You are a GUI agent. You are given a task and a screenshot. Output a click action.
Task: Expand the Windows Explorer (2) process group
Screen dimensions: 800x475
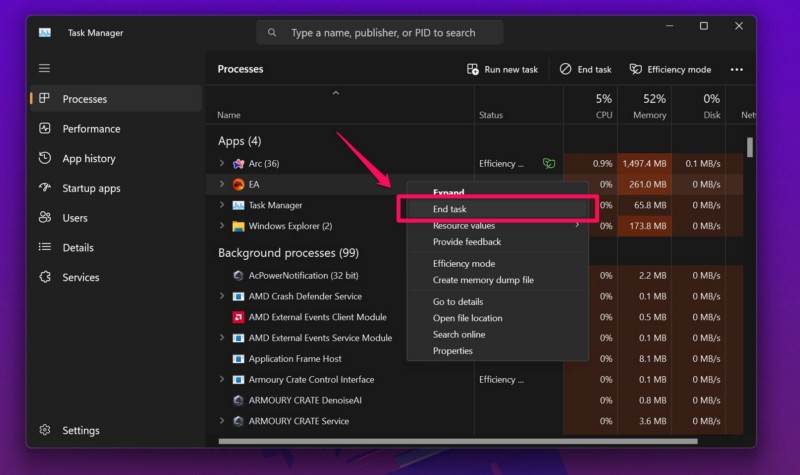tap(222, 226)
